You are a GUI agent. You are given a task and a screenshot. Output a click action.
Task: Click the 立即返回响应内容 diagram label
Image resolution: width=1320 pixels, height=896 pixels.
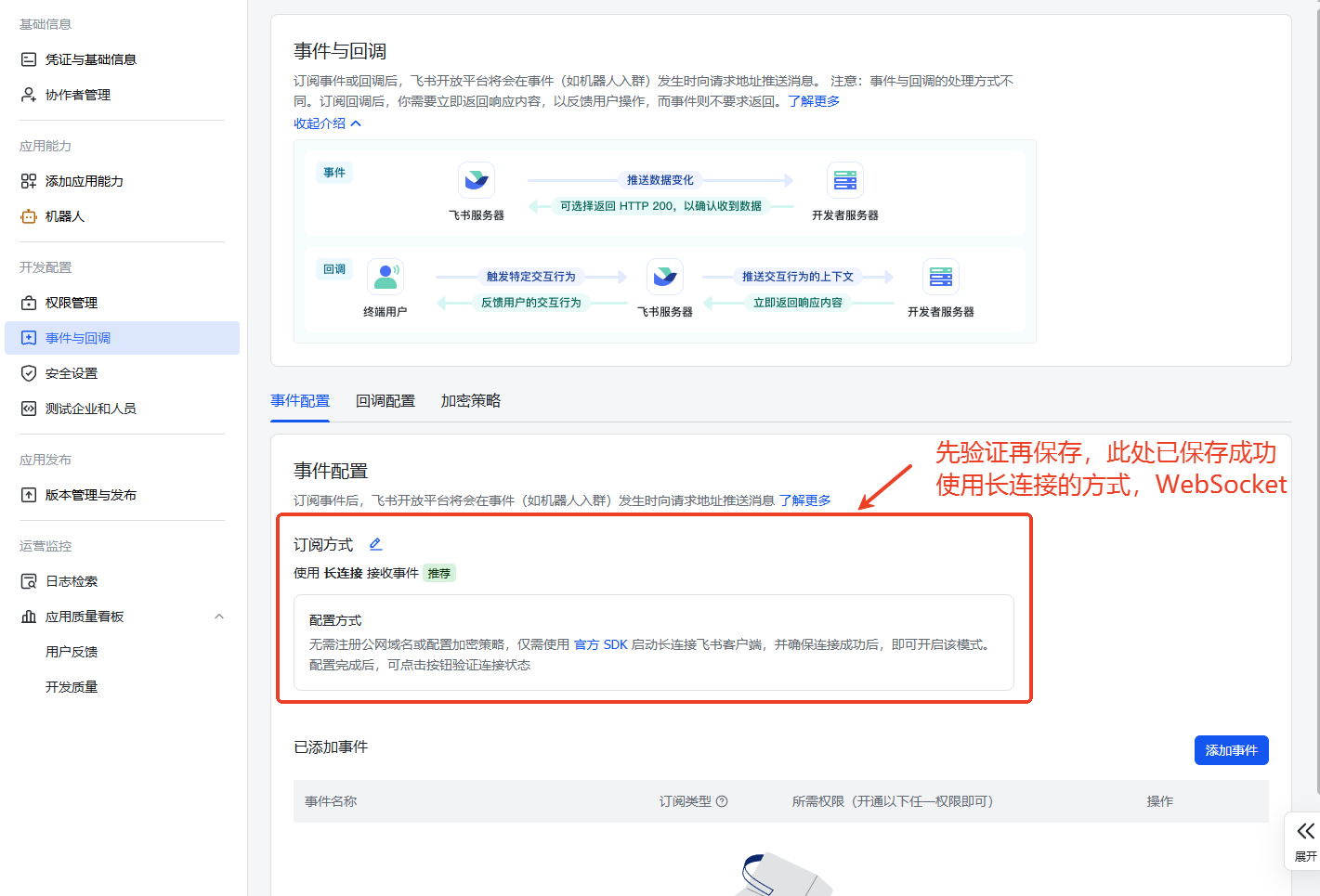pos(798,303)
